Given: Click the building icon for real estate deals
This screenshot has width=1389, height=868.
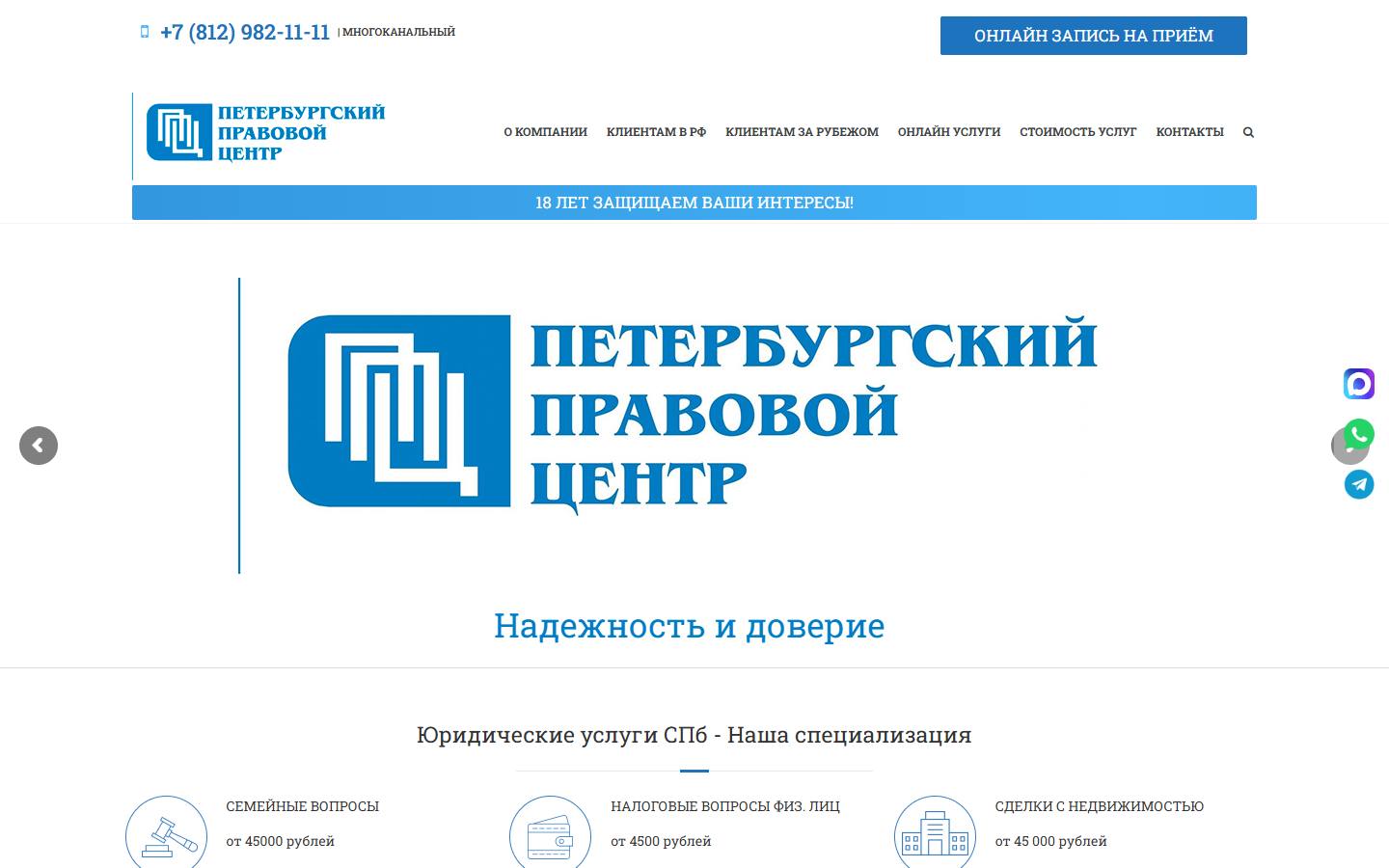Looking at the screenshot, I should (935, 835).
